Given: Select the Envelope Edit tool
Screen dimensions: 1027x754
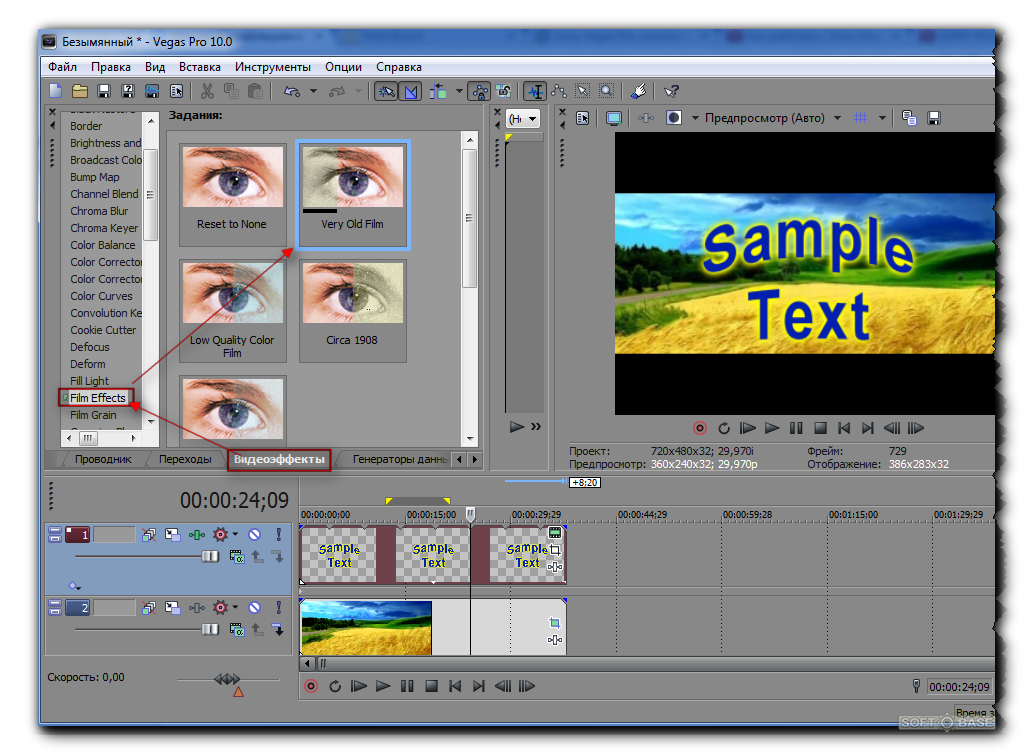Looking at the screenshot, I should pos(559,91).
